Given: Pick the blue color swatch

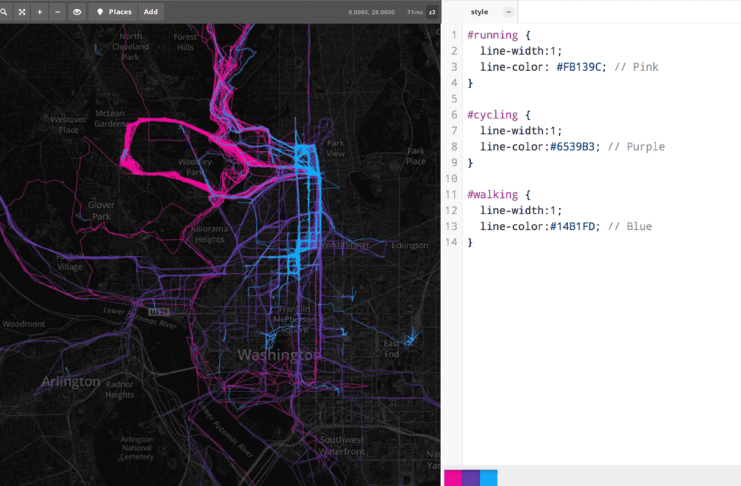Looking at the screenshot, I should [x=489, y=478].
